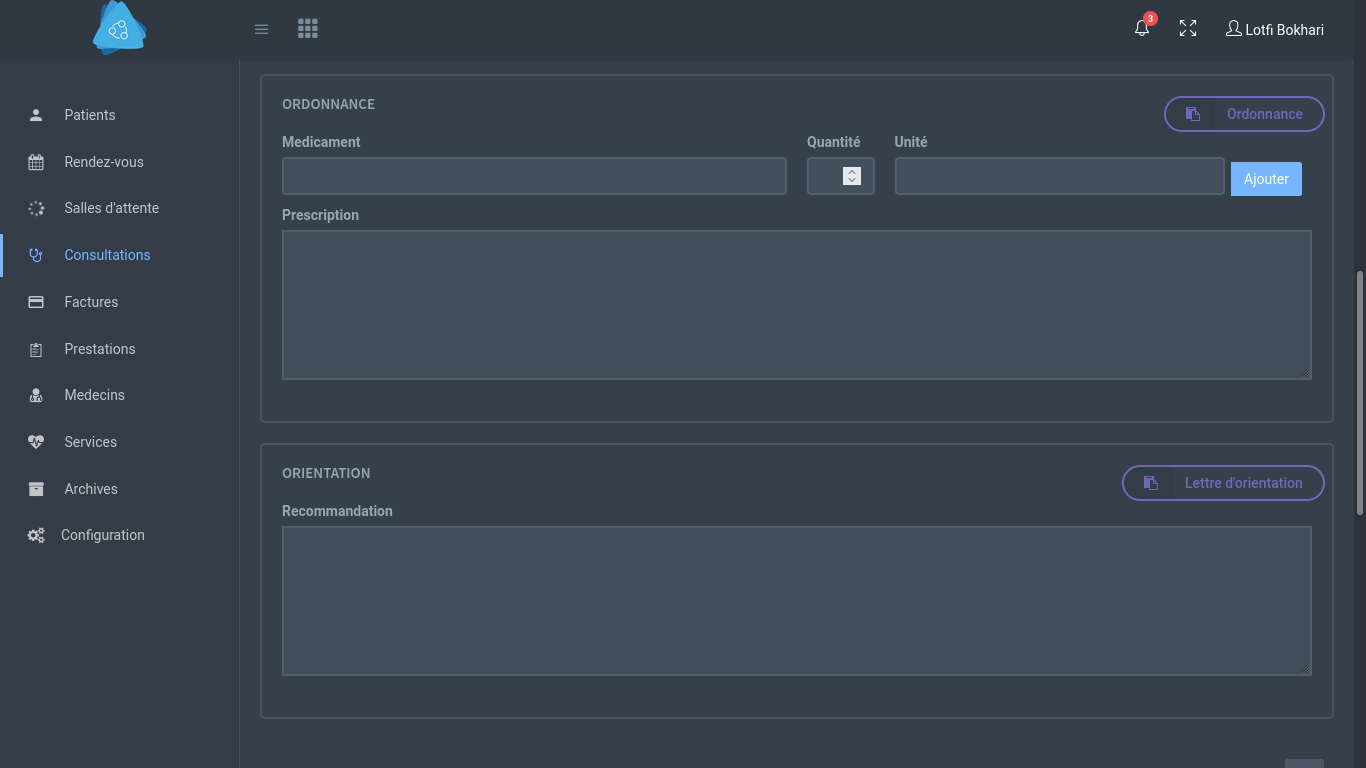
Task: Click the Recommandation label
Action: coord(337,511)
